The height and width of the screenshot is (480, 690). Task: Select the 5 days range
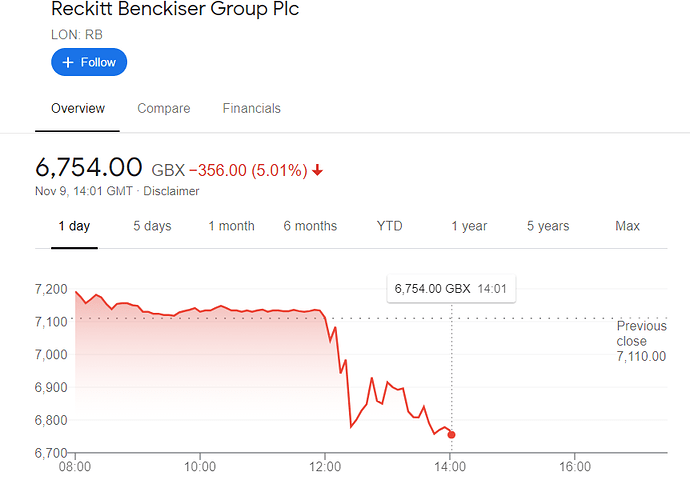coord(152,226)
